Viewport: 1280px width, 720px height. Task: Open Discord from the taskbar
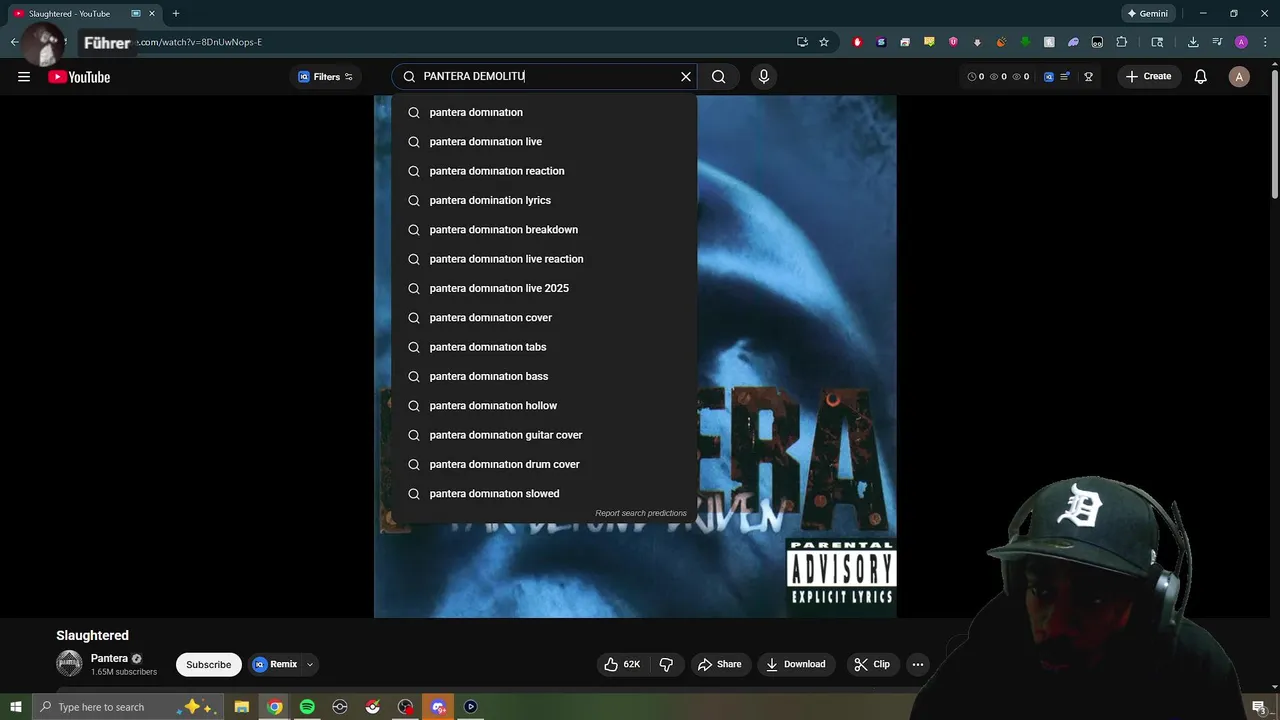click(438, 707)
